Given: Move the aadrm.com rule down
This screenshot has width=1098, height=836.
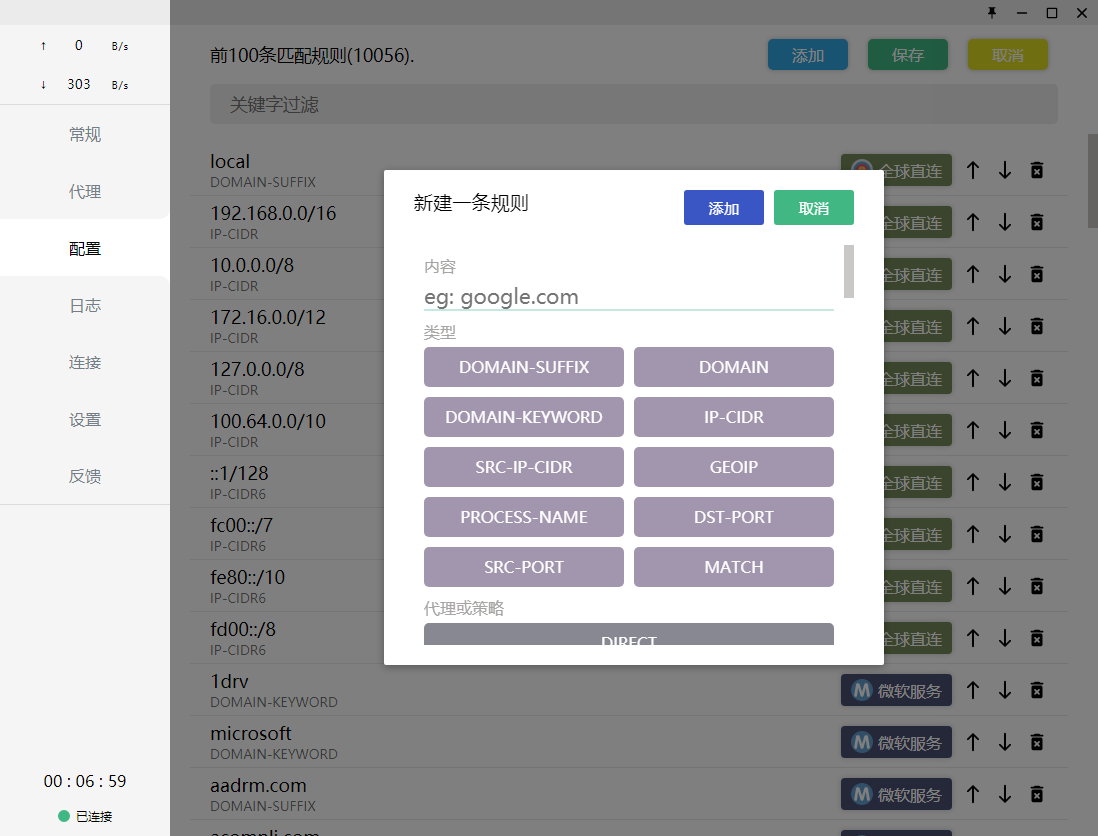Looking at the screenshot, I should click(1005, 794).
